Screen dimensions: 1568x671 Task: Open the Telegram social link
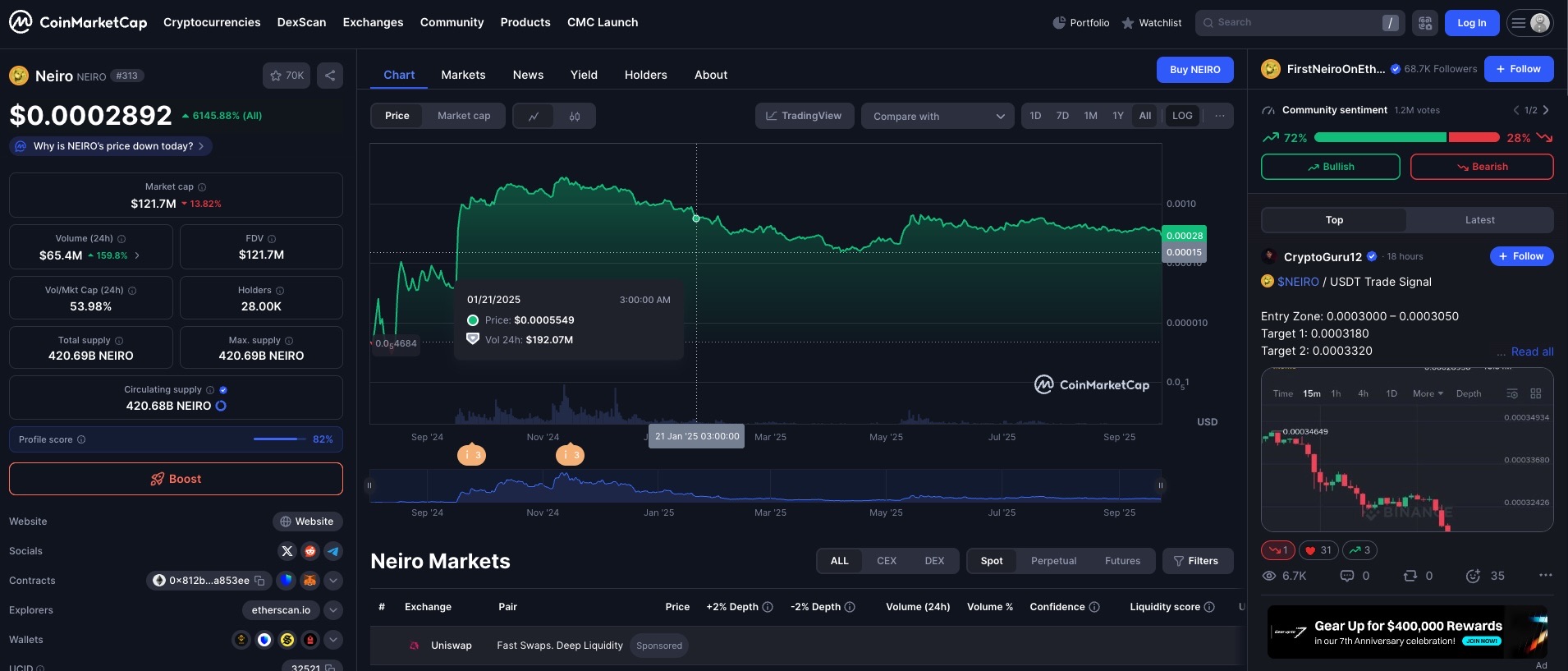click(x=333, y=551)
